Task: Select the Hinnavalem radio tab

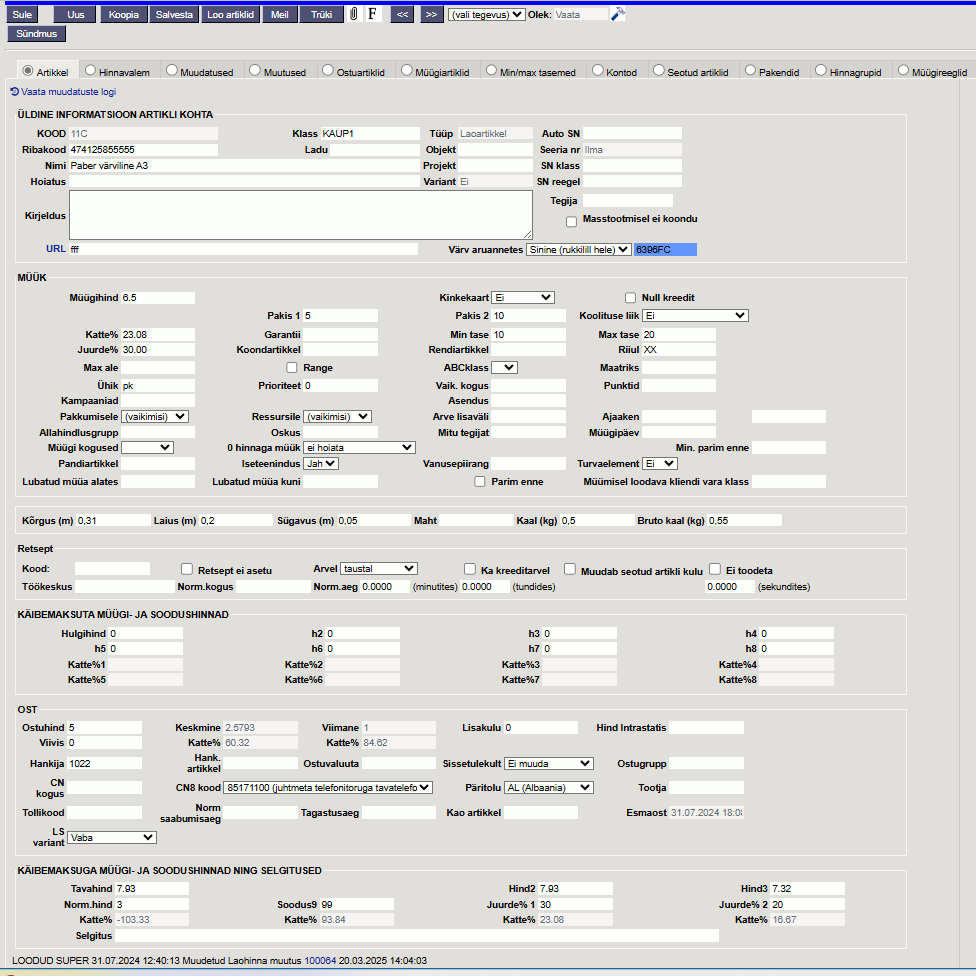Action: (91, 71)
